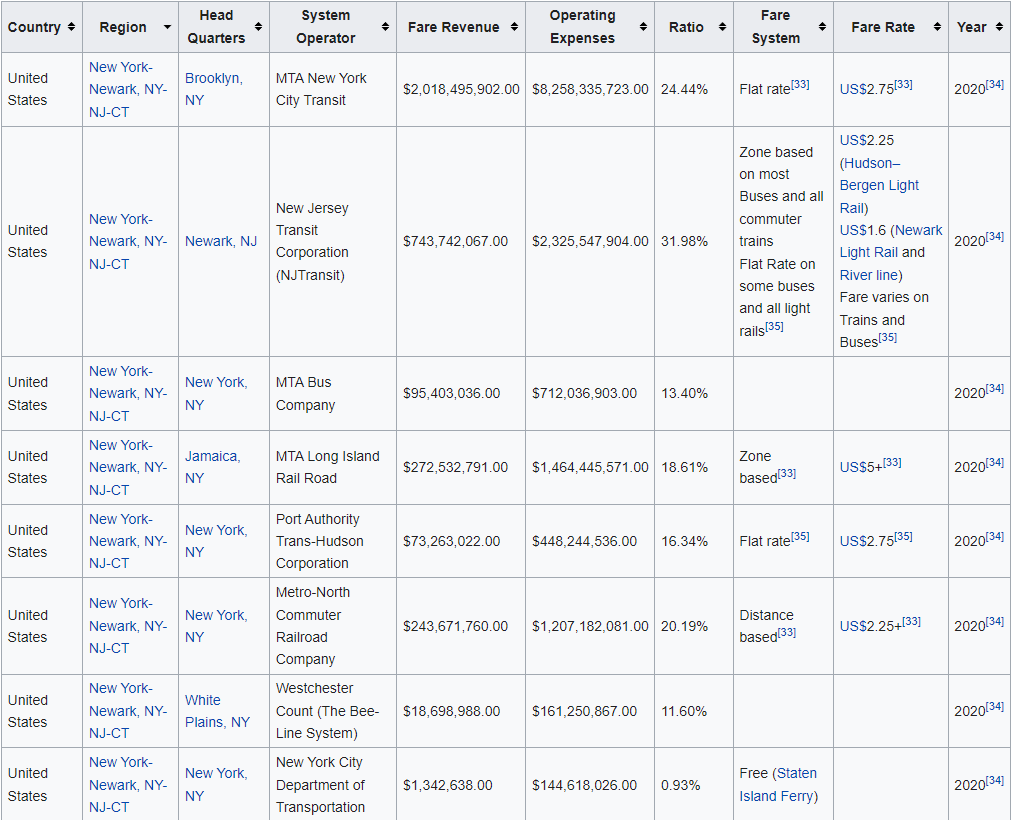Open region link in Westchester Bee-Line row

point(128,711)
